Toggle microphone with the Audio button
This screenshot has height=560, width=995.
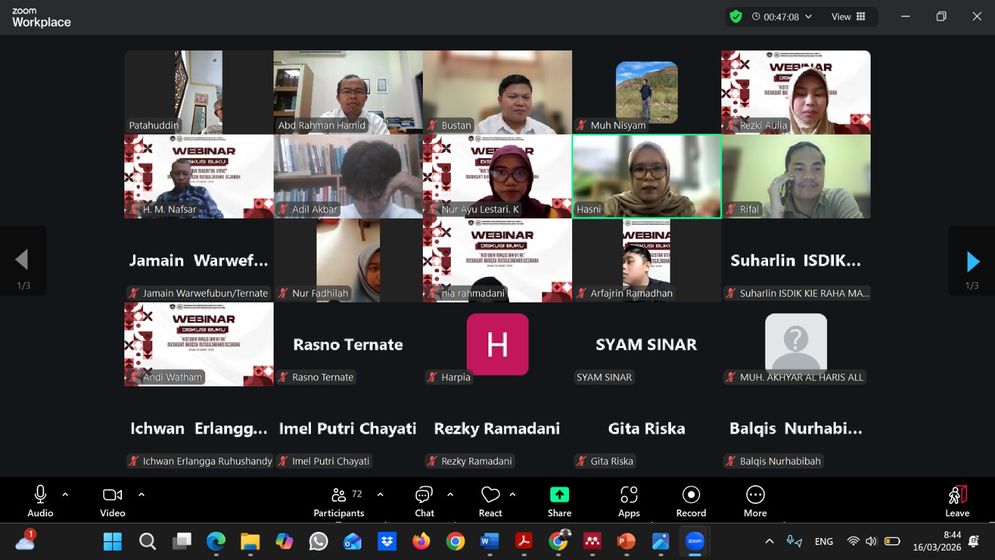[40, 499]
